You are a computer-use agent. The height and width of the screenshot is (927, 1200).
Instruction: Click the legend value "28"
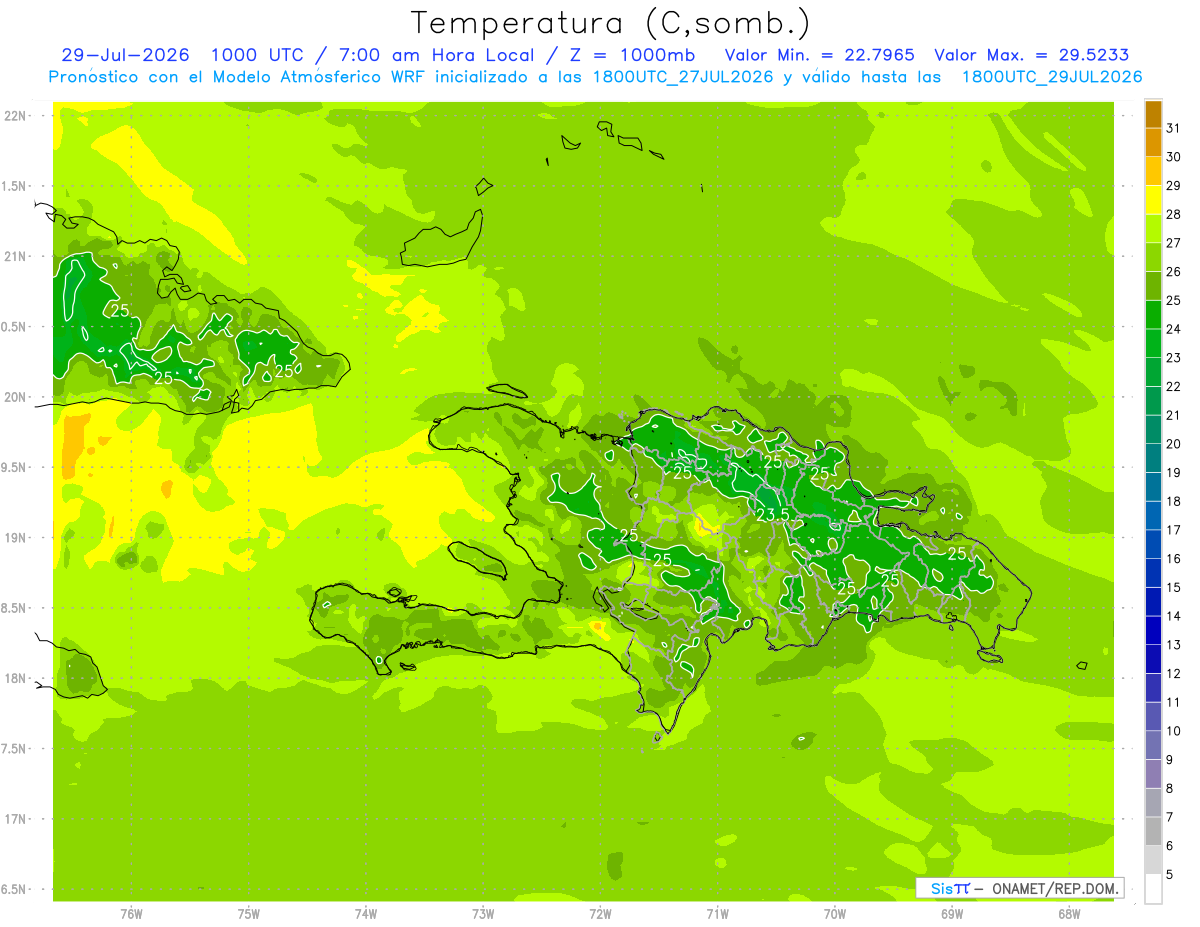[1173, 214]
